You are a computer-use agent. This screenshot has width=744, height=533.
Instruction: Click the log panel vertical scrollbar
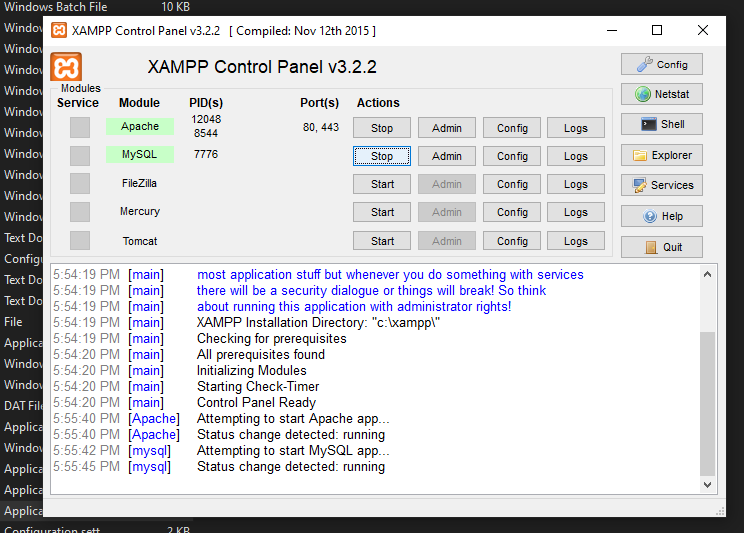pyautogui.click(x=708, y=400)
